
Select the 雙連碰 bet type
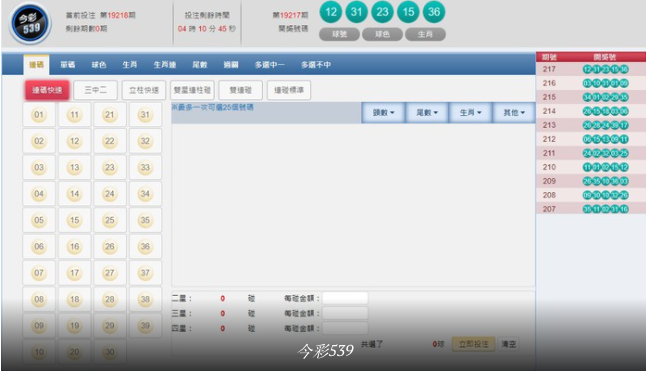[x=241, y=90]
